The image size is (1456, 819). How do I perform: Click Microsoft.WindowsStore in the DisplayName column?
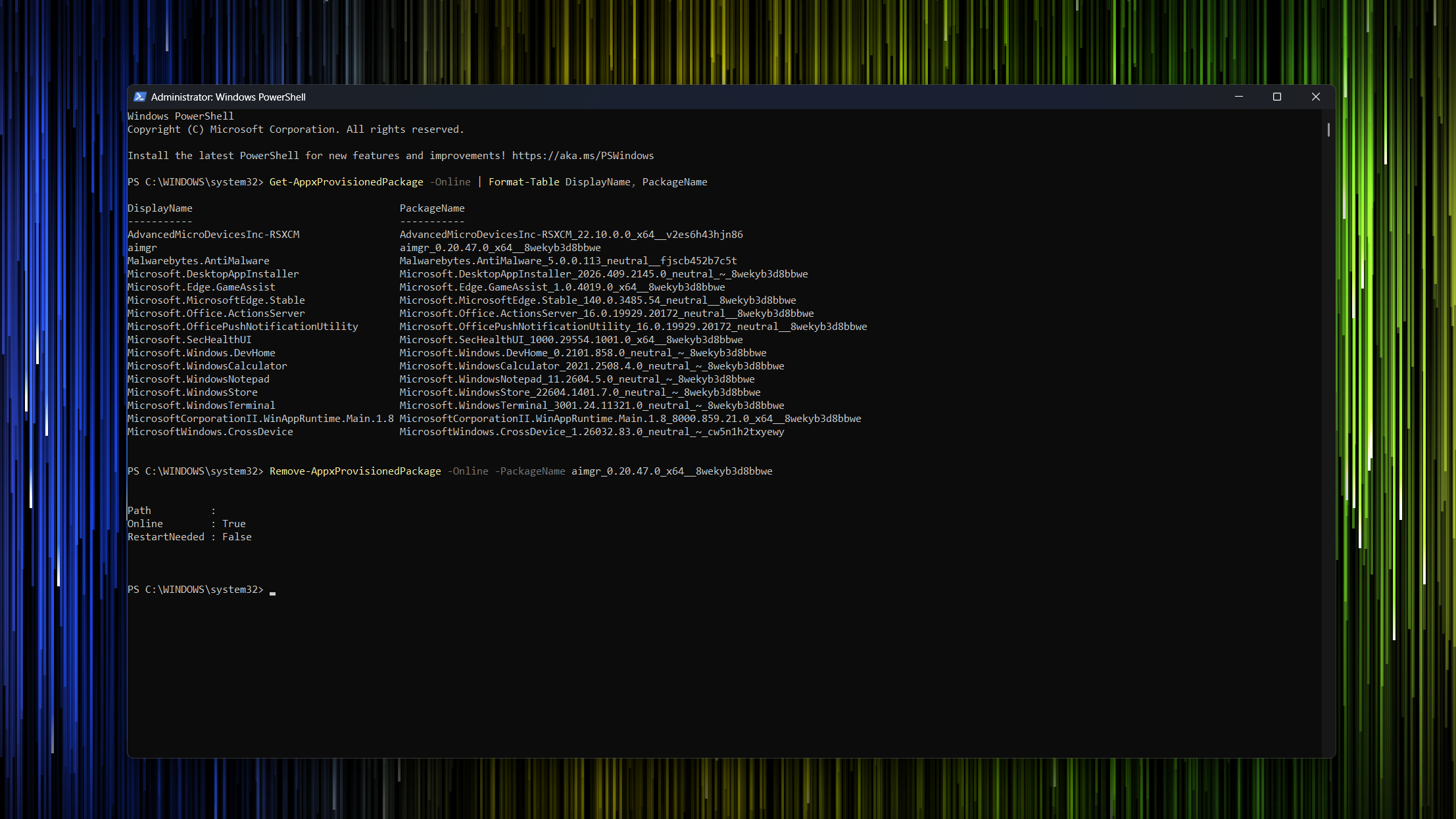pyautogui.click(x=192, y=392)
